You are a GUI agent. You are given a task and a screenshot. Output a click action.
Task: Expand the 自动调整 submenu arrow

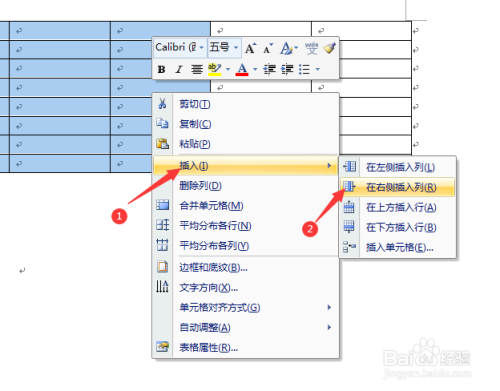[x=329, y=327]
